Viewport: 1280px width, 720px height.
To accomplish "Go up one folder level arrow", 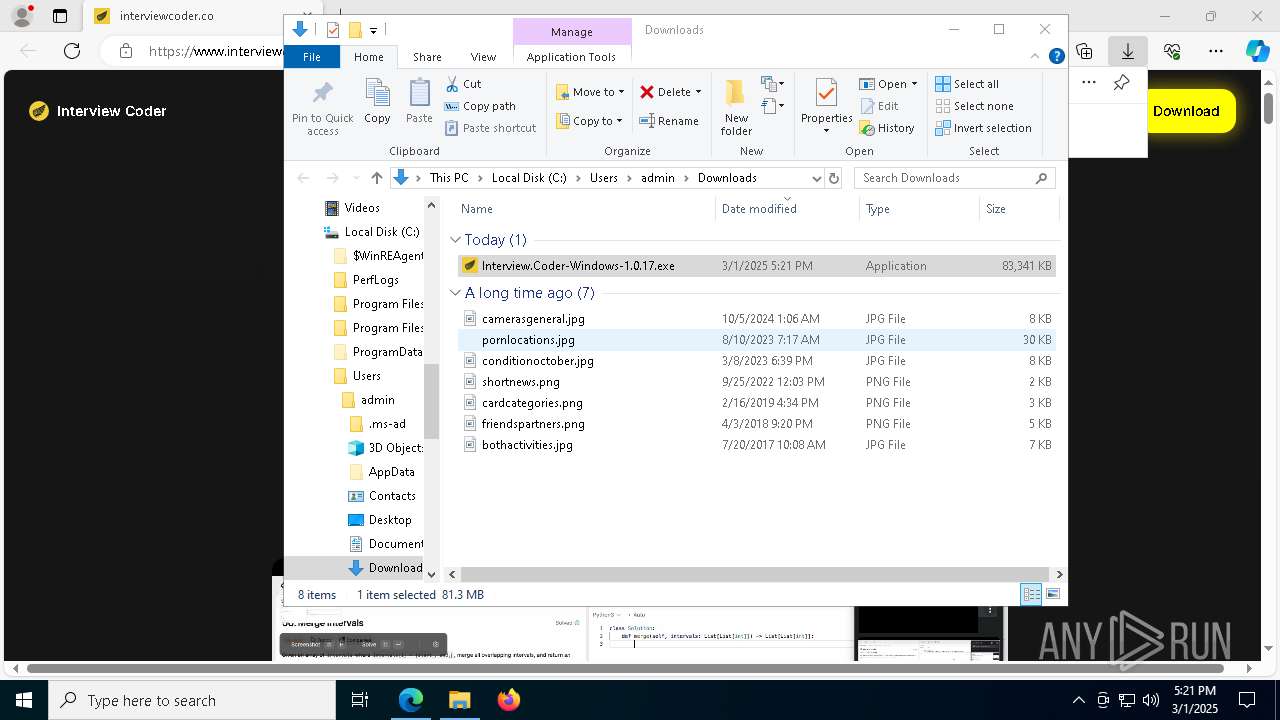I will pos(376,178).
